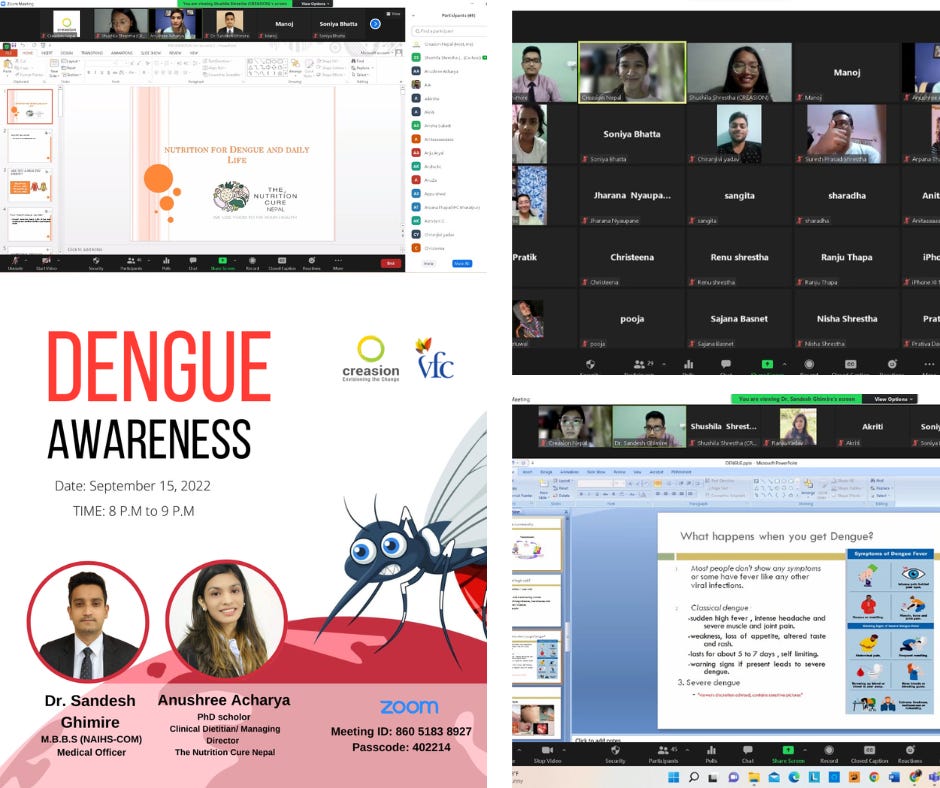940x788 pixels.
Task: Open Chat in the gallery view Zoom window
Action: [x=726, y=365]
